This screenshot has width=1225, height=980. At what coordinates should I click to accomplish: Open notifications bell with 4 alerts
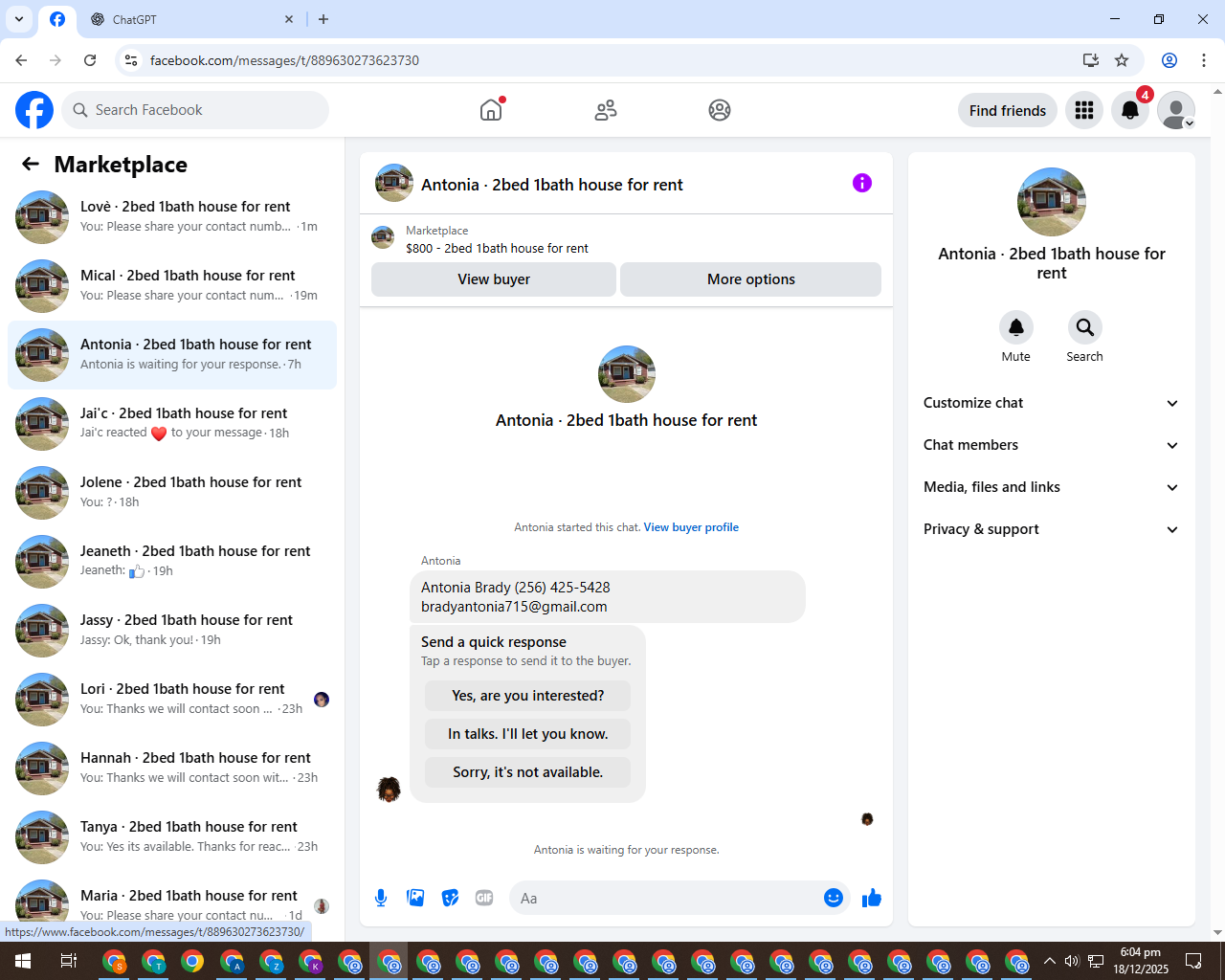[x=1130, y=110]
